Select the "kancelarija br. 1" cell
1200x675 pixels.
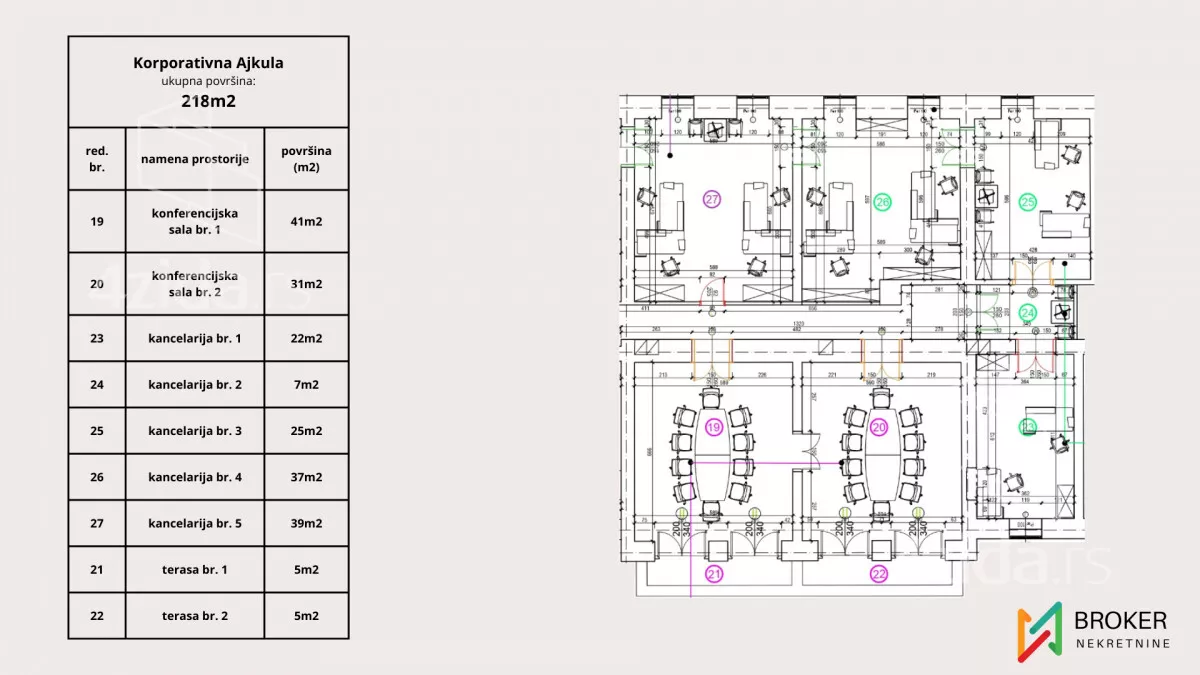click(x=195, y=338)
